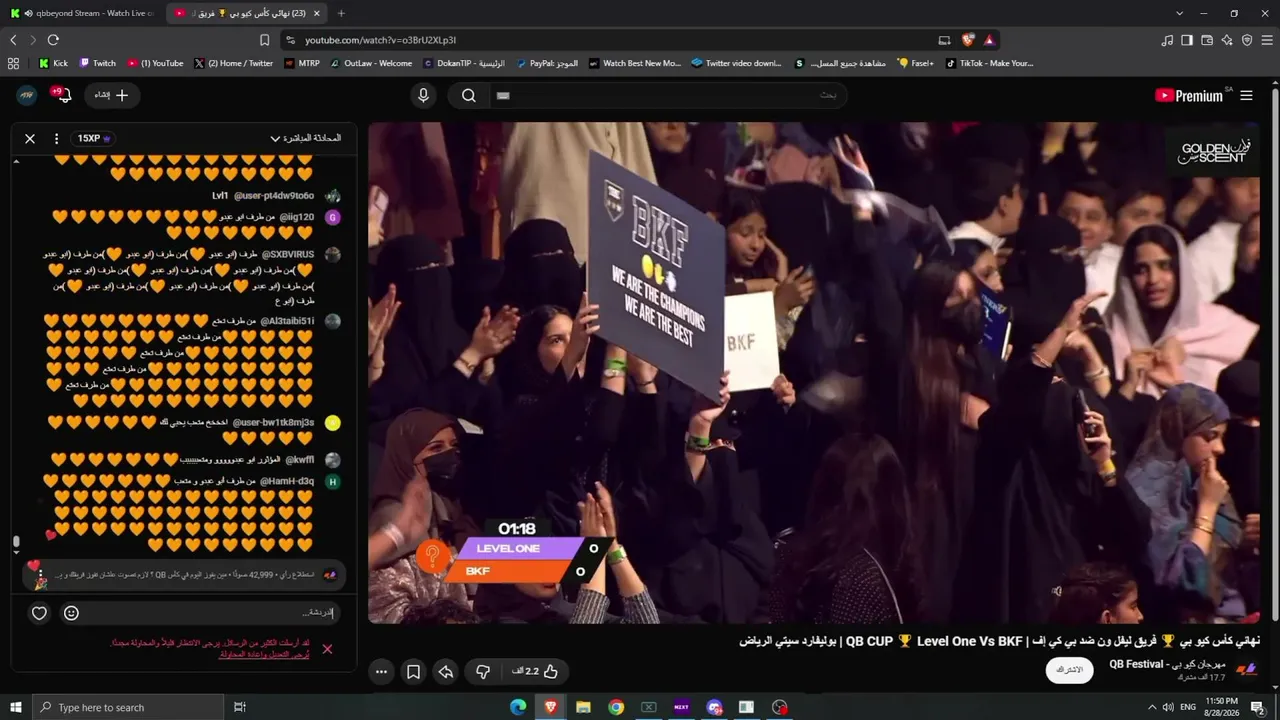Screen dimensions: 1280x720
Task: Show hidden system tray icons
Action: tap(1152, 707)
